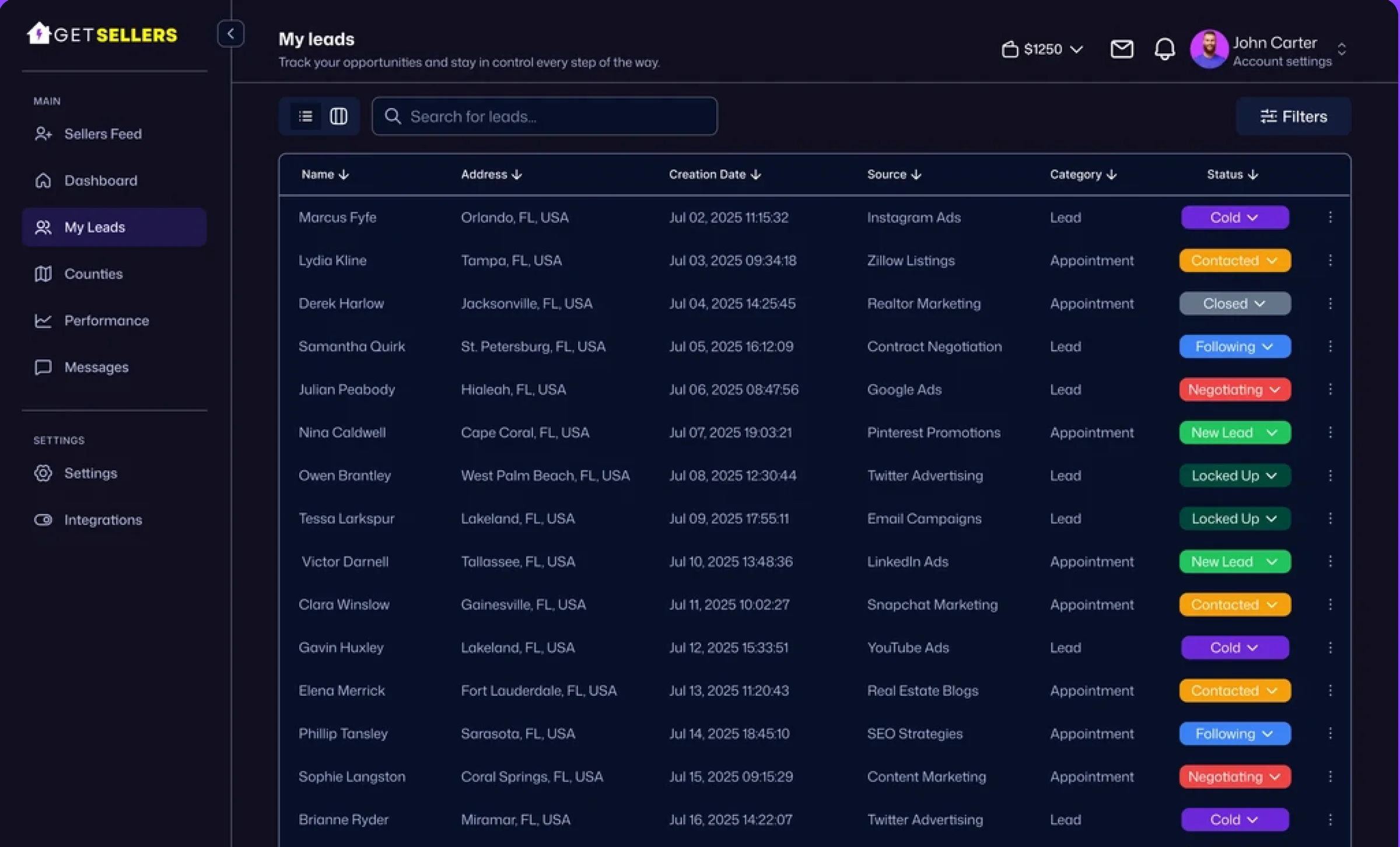Open more options for Sophie Langston row
The image size is (1400, 847).
[1330, 776]
